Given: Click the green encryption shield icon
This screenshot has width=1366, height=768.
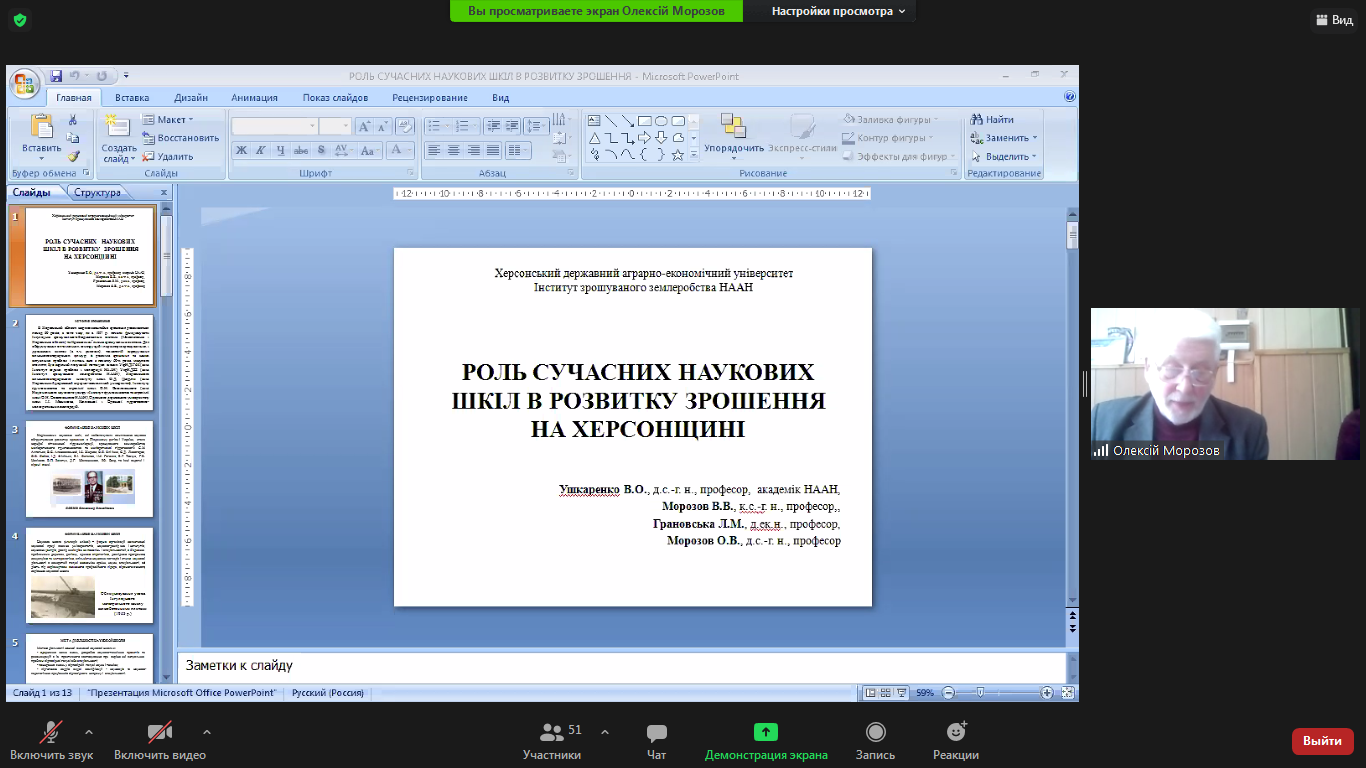Looking at the screenshot, I should (19, 20).
